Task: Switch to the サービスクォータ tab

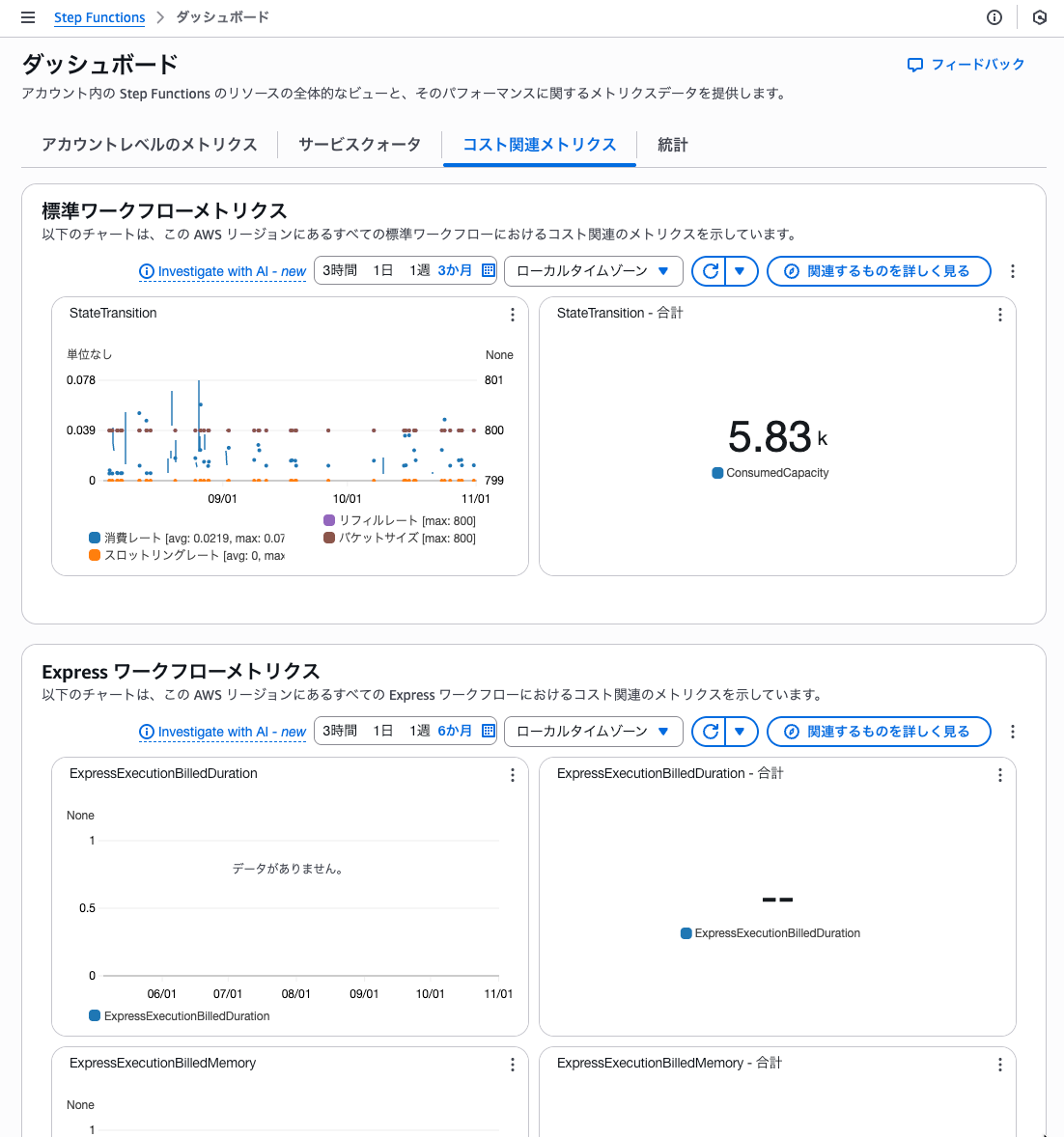Action: coord(358,144)
